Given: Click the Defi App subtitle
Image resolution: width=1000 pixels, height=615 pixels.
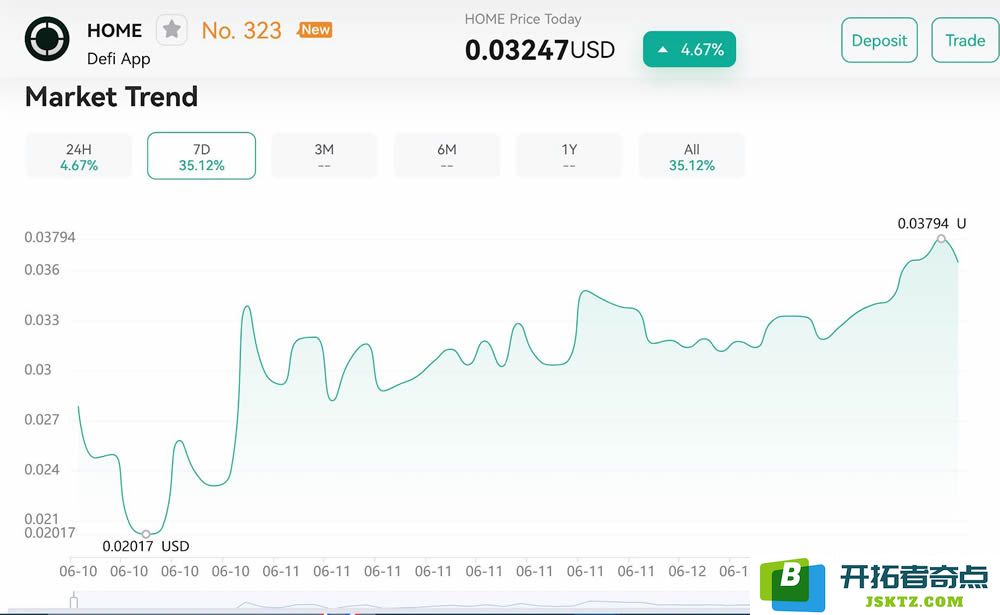Looking at the screenshot, I should (119, 59).
